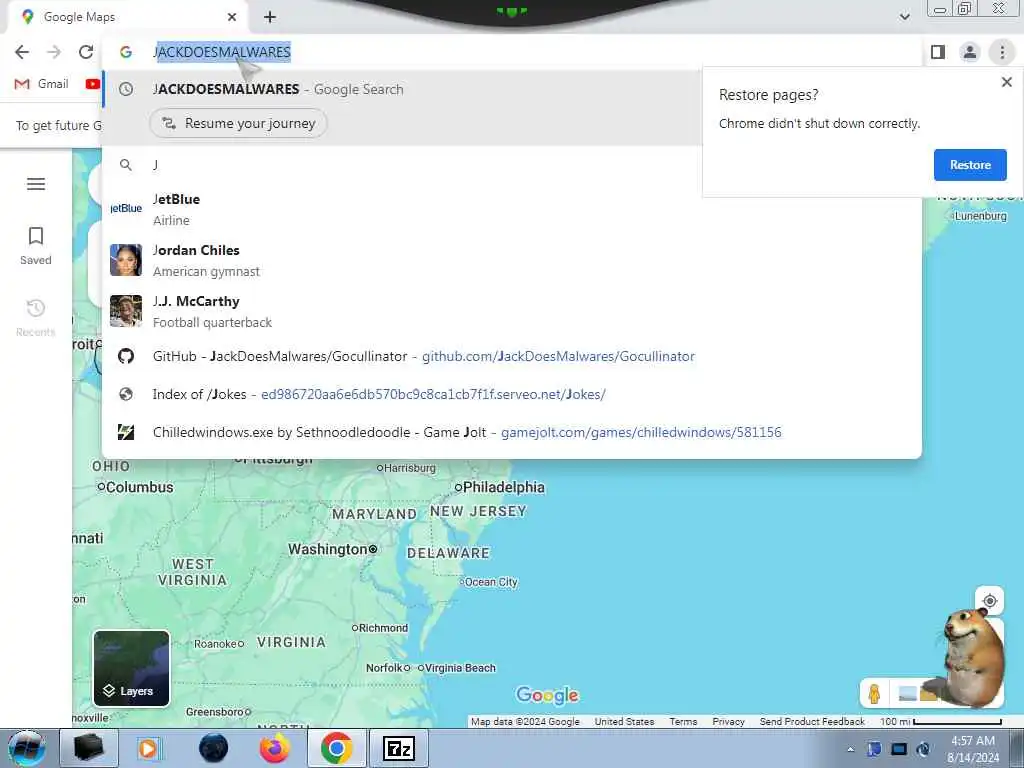Switch to the Google Maps tab
1024x768 pixels.
pos(129,17)
